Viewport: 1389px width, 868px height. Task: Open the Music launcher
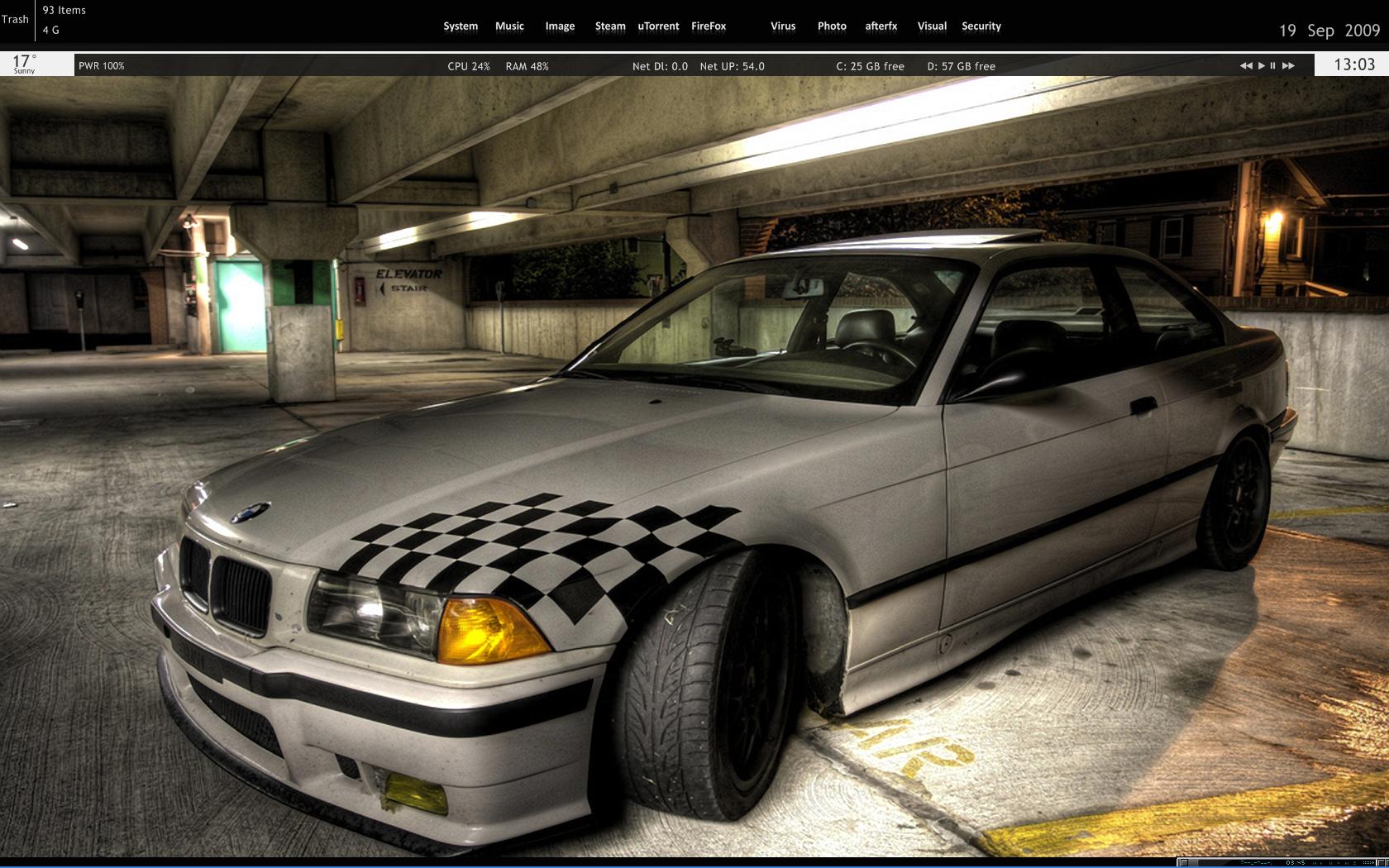[509, 26]
